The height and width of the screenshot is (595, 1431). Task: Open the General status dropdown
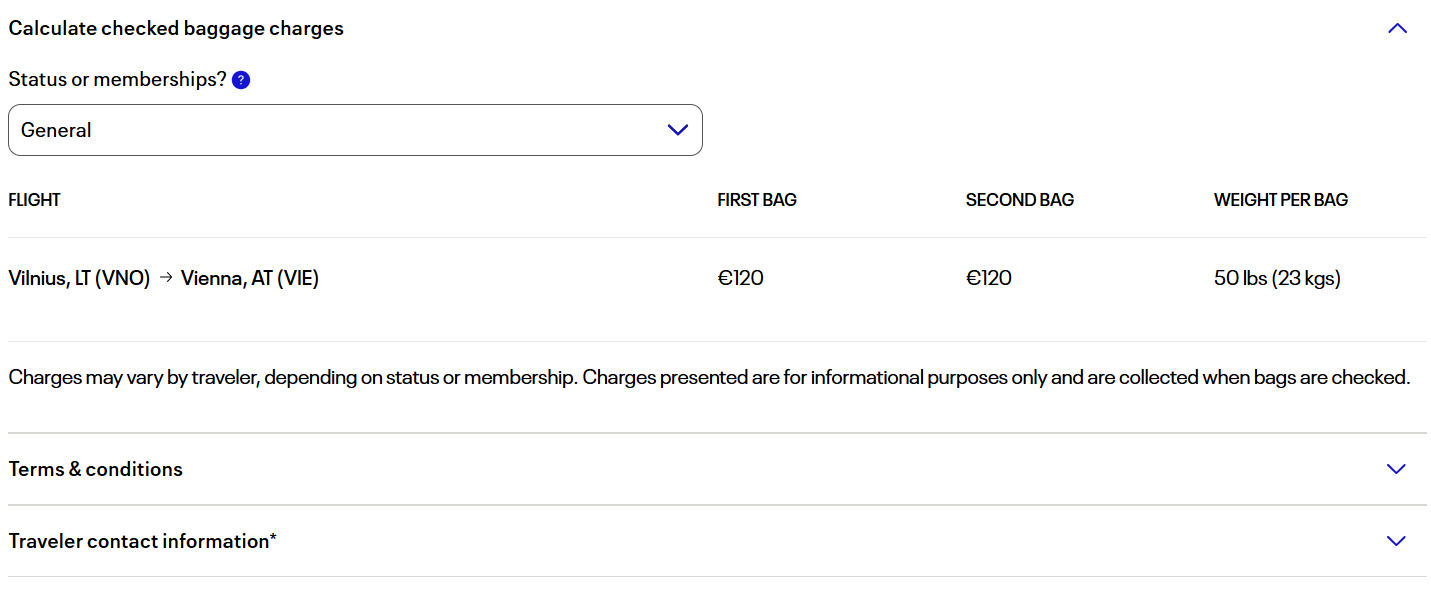point(355,130)
